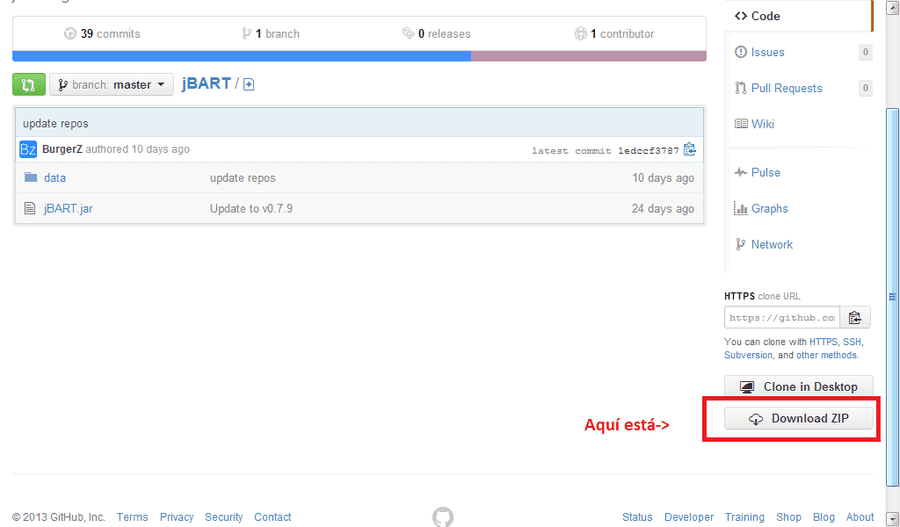This screenshot has width=900, height=527.
Task: Open the Issues tab
Action: [x=767, y=52]
